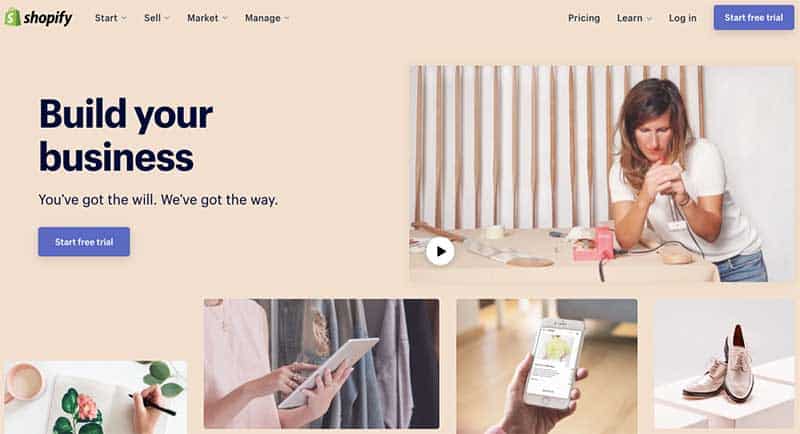The width and height of the screenshot is (800, 434).
Task: Open the Start navigation menu
Action: (x=106, y=18)
